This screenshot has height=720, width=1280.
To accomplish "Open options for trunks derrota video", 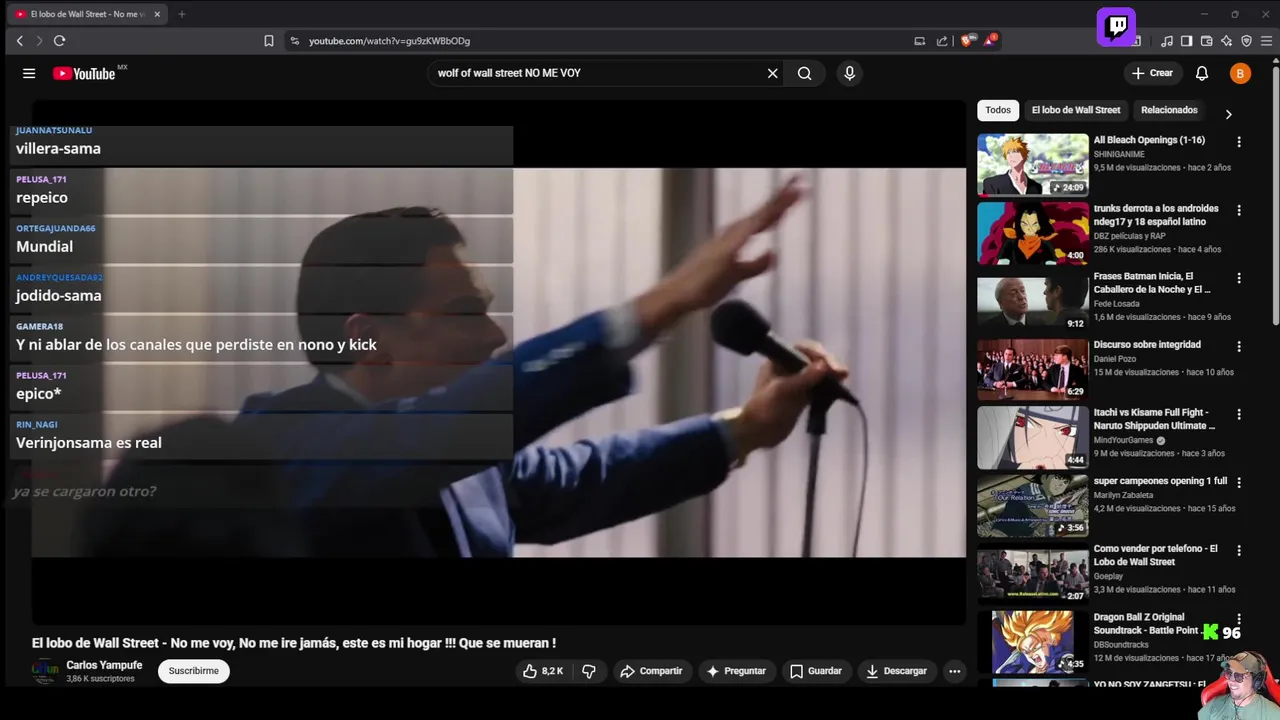I will tap(1239, 210).
